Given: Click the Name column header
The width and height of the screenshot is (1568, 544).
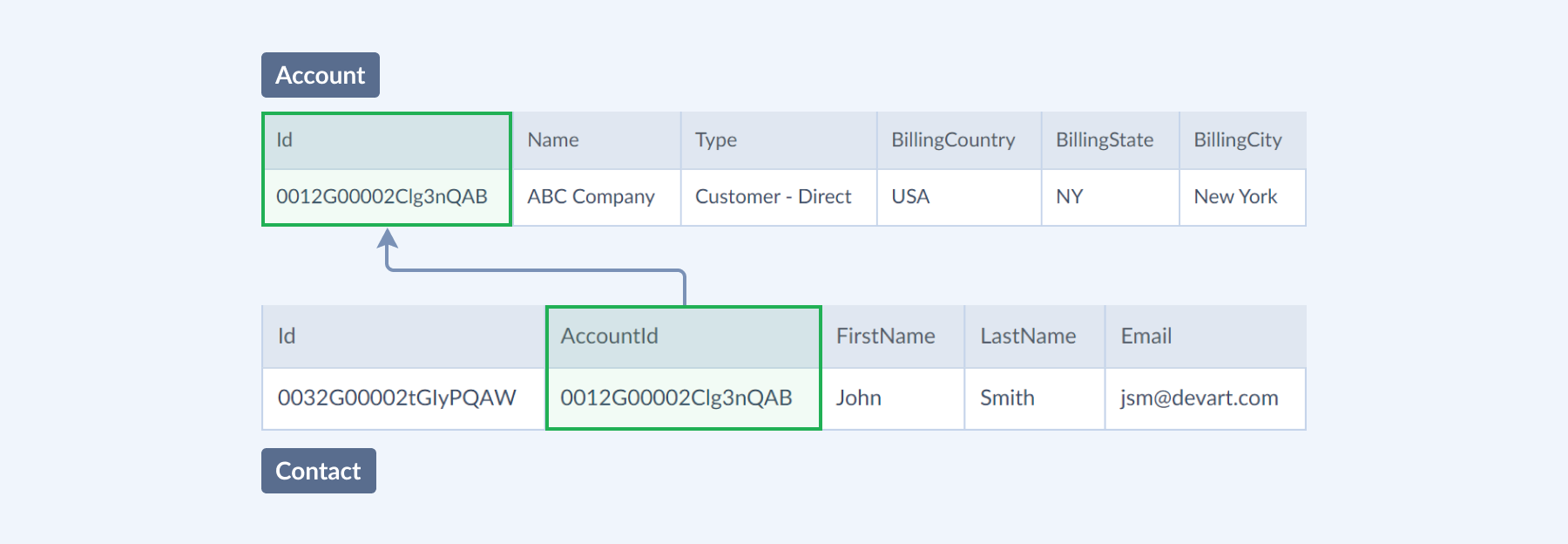Looking at the screenshot, I should 597,140.
